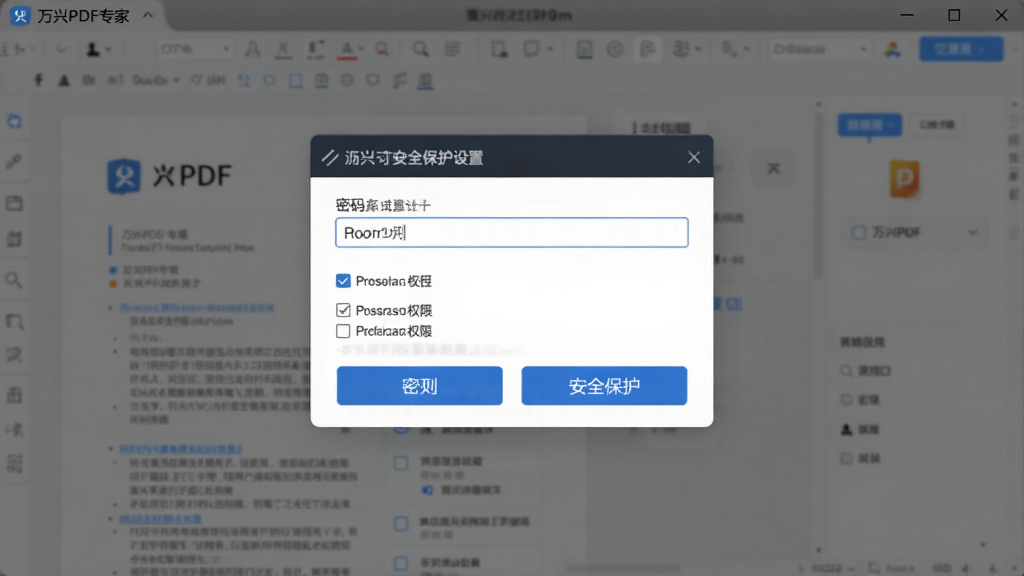The height and width of the screenshot is (576, 1024).
Task: Click the page icon in top toolbar
Action: [x=500, y=49]
